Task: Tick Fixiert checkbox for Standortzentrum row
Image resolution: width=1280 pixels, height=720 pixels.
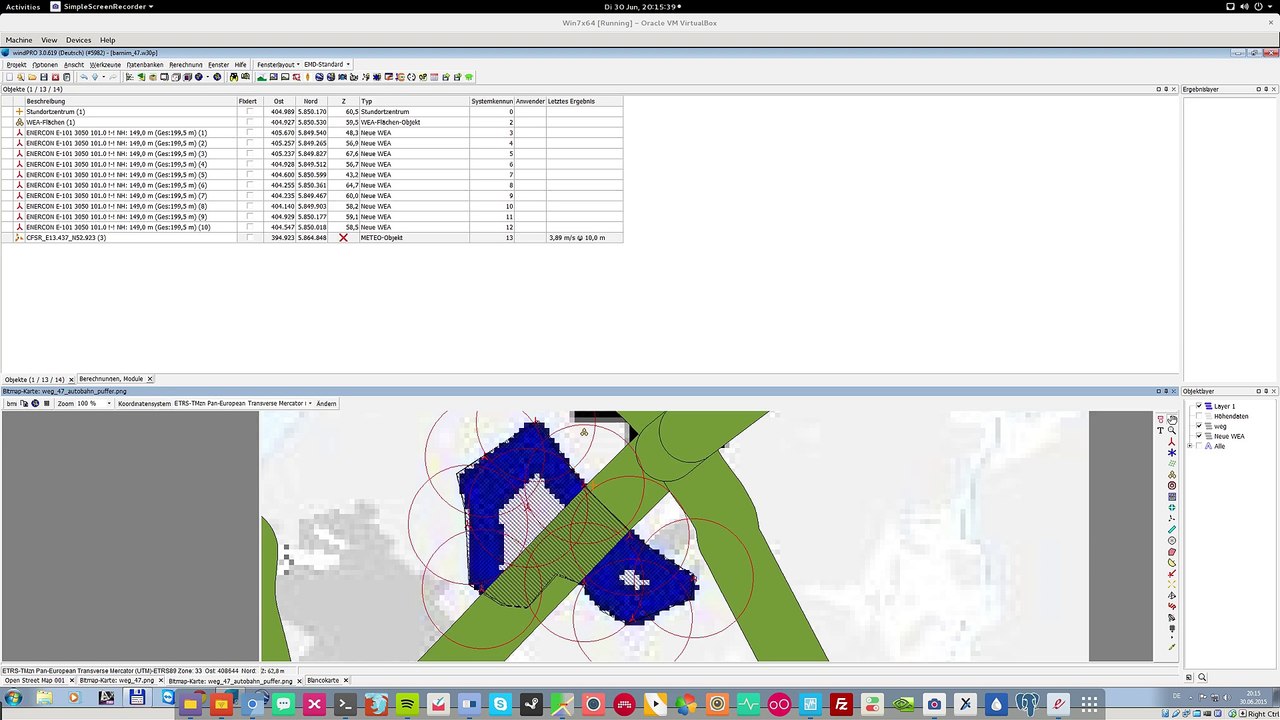Action: point(250,112)
